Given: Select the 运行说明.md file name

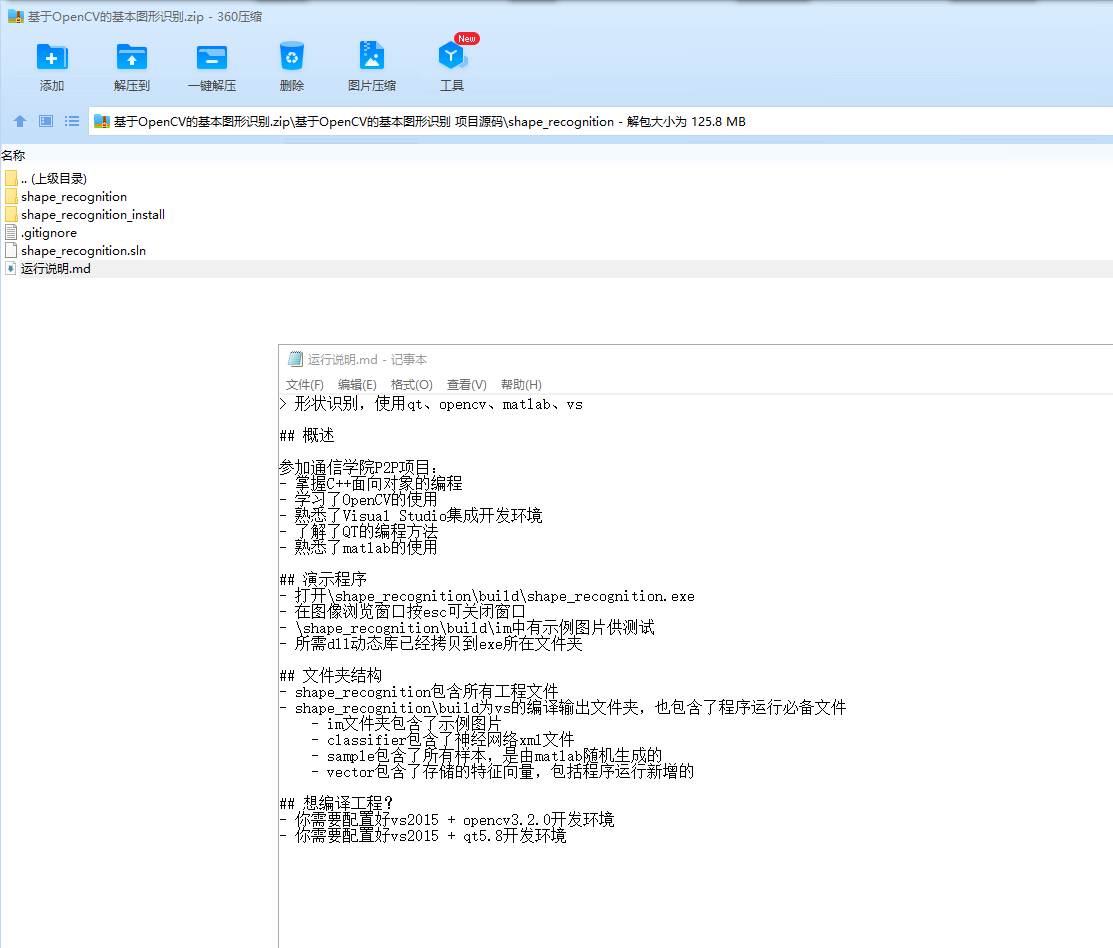Looking at the screenshot, I should (55, 268).
